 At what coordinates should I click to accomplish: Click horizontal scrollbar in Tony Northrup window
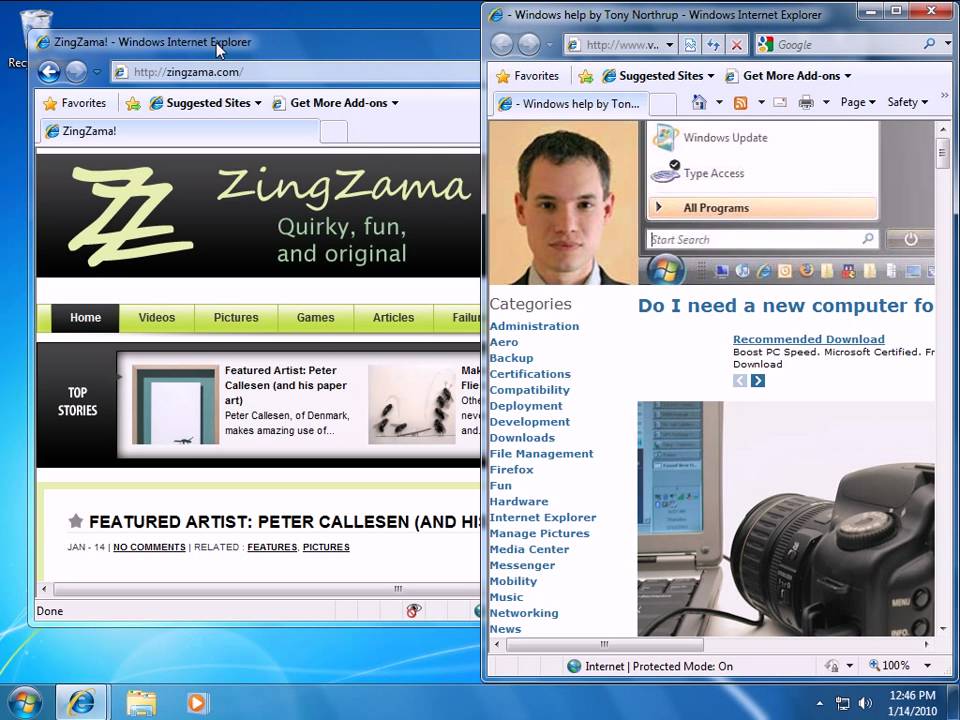coord(605,644)
